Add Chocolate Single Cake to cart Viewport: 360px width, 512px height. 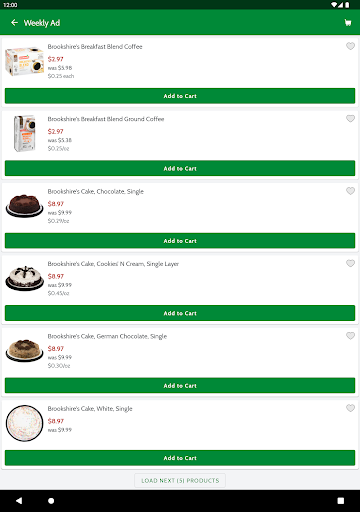pos(180,241)
